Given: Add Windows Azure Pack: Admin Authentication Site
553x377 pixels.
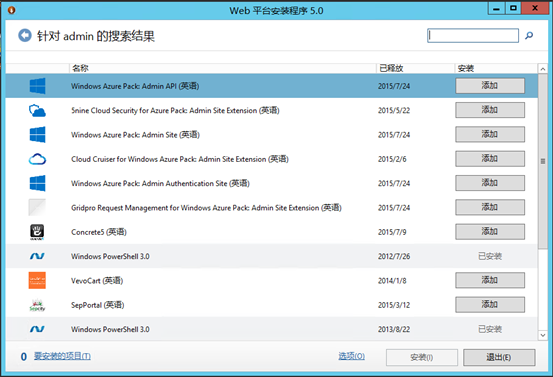Looking at the screenshot, I should click(490, 183).
